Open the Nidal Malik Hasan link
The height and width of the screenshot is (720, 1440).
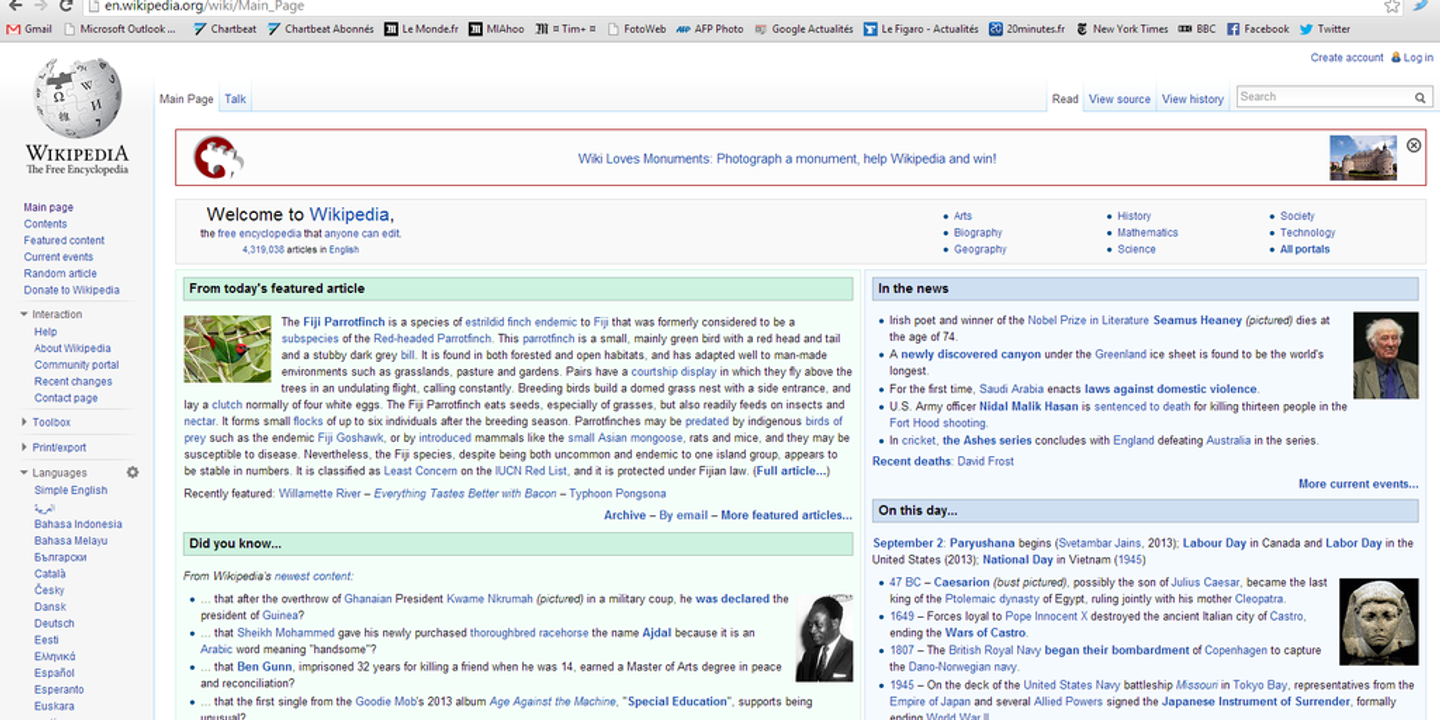(1029, 407)
